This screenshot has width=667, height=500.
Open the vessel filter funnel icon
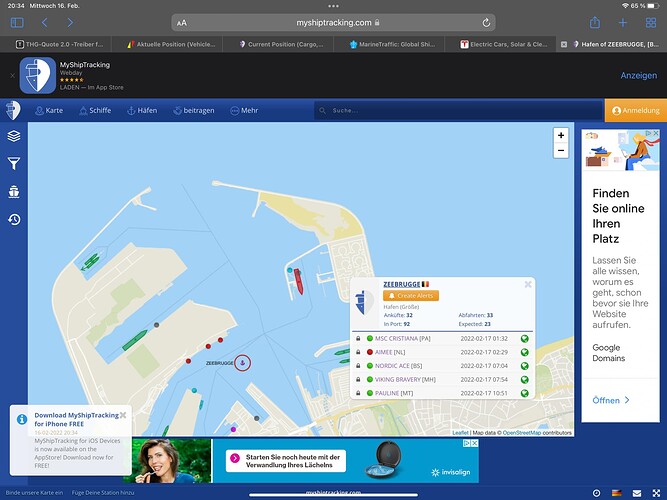(x=14, y=163)
